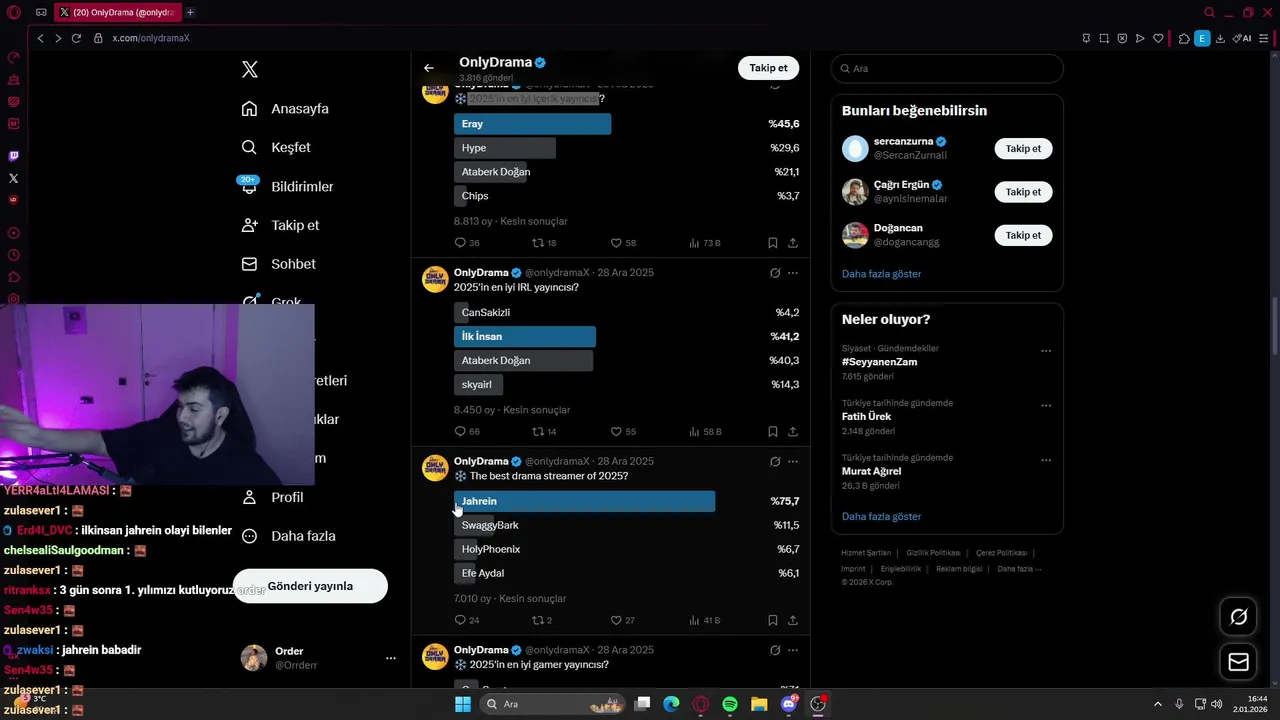
Task: Click the X logo in the sidebar
Action: click(250, 69)
